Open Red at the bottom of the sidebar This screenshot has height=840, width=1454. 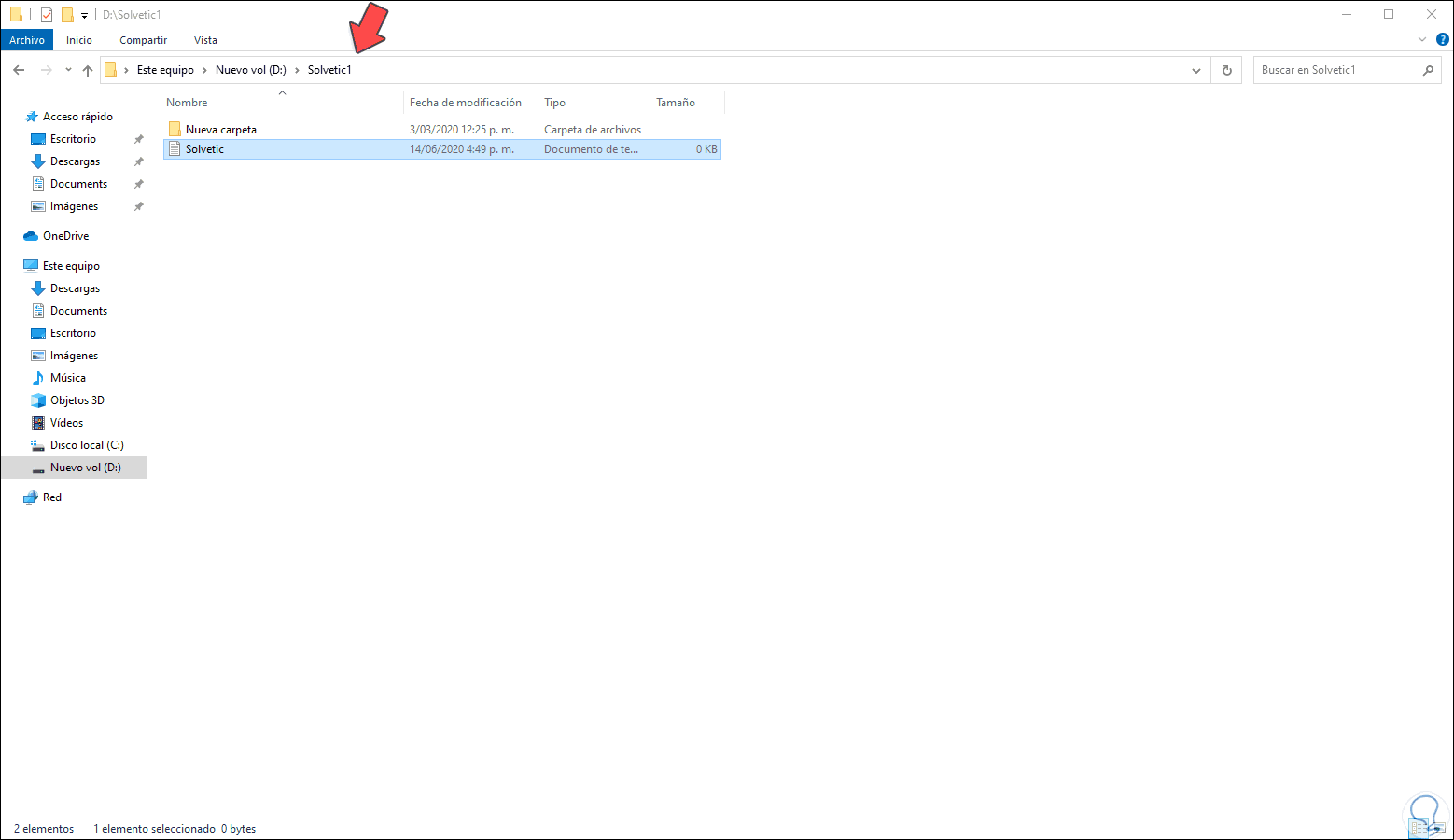click(x=49, y=497)
